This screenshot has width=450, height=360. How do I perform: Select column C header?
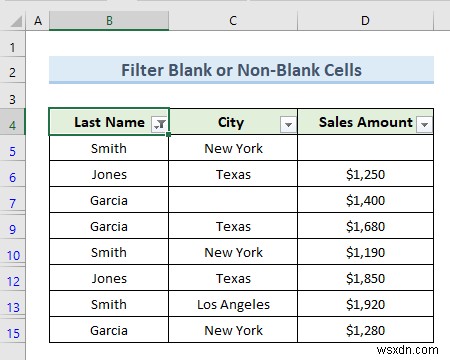click(233, 21)
